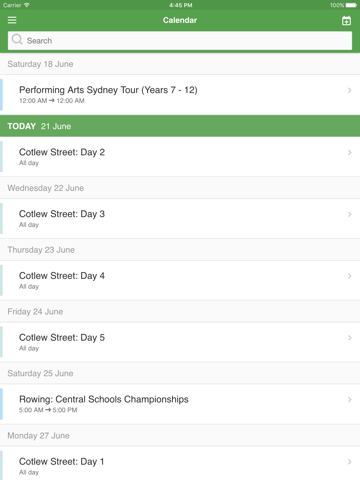Expand chevron beside Cotlew Street: Day 2
Screen dimensions: 360x480
pos(349,152)
